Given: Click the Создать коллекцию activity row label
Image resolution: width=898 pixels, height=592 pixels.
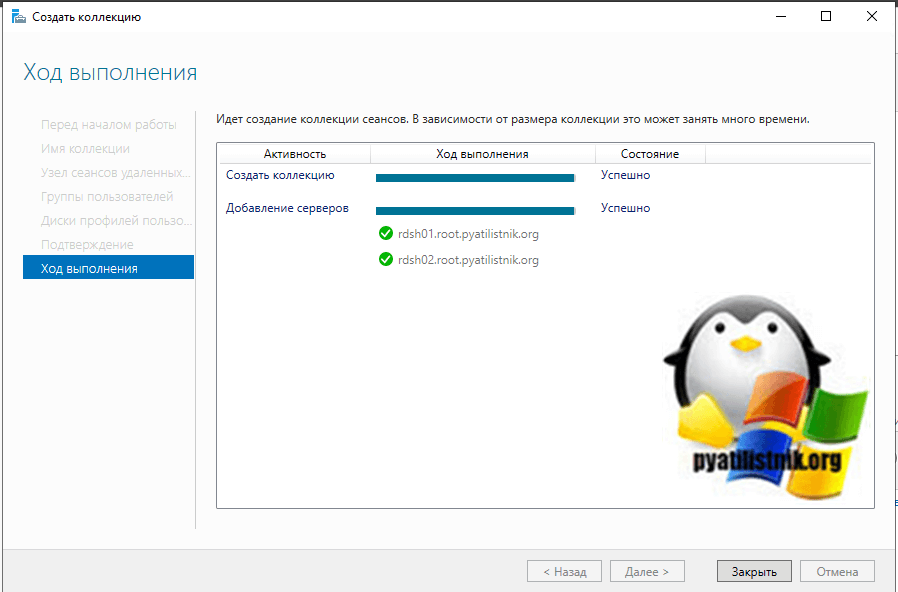Looking at the screenshot, I should pyautogui.click(x=280, y=175).
